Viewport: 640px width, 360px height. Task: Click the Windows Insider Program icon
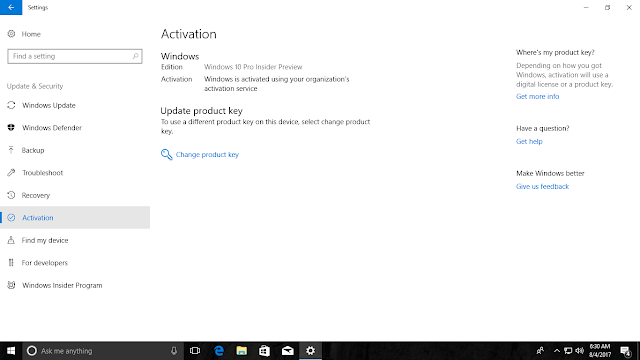click(11, 285)
